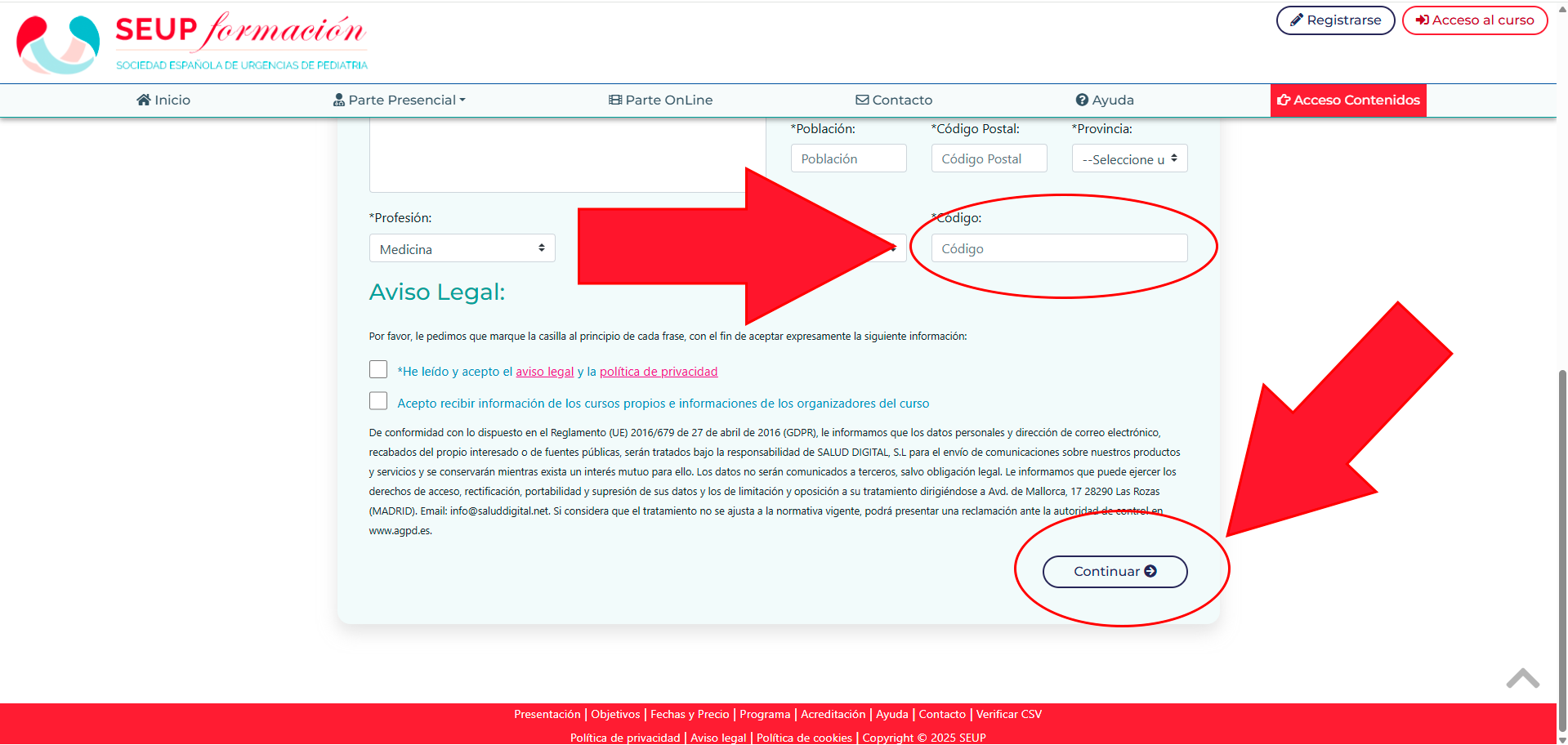Click into the Código input field
Screen dimensions: 1568x745
click(1059, 248)
